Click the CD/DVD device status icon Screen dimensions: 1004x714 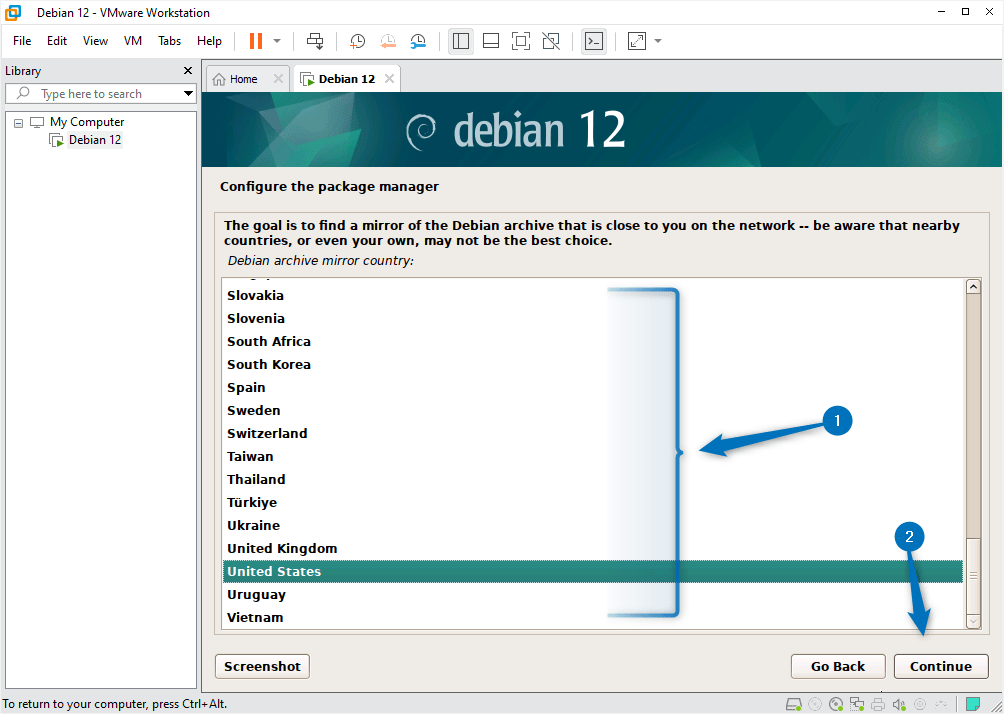(836, 704)
